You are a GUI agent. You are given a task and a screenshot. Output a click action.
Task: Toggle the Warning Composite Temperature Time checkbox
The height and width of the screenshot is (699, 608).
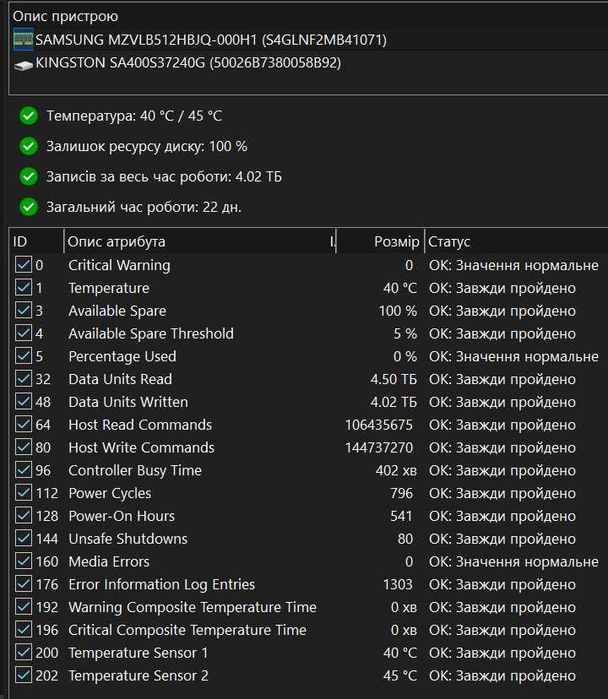[x=23, y=607]
